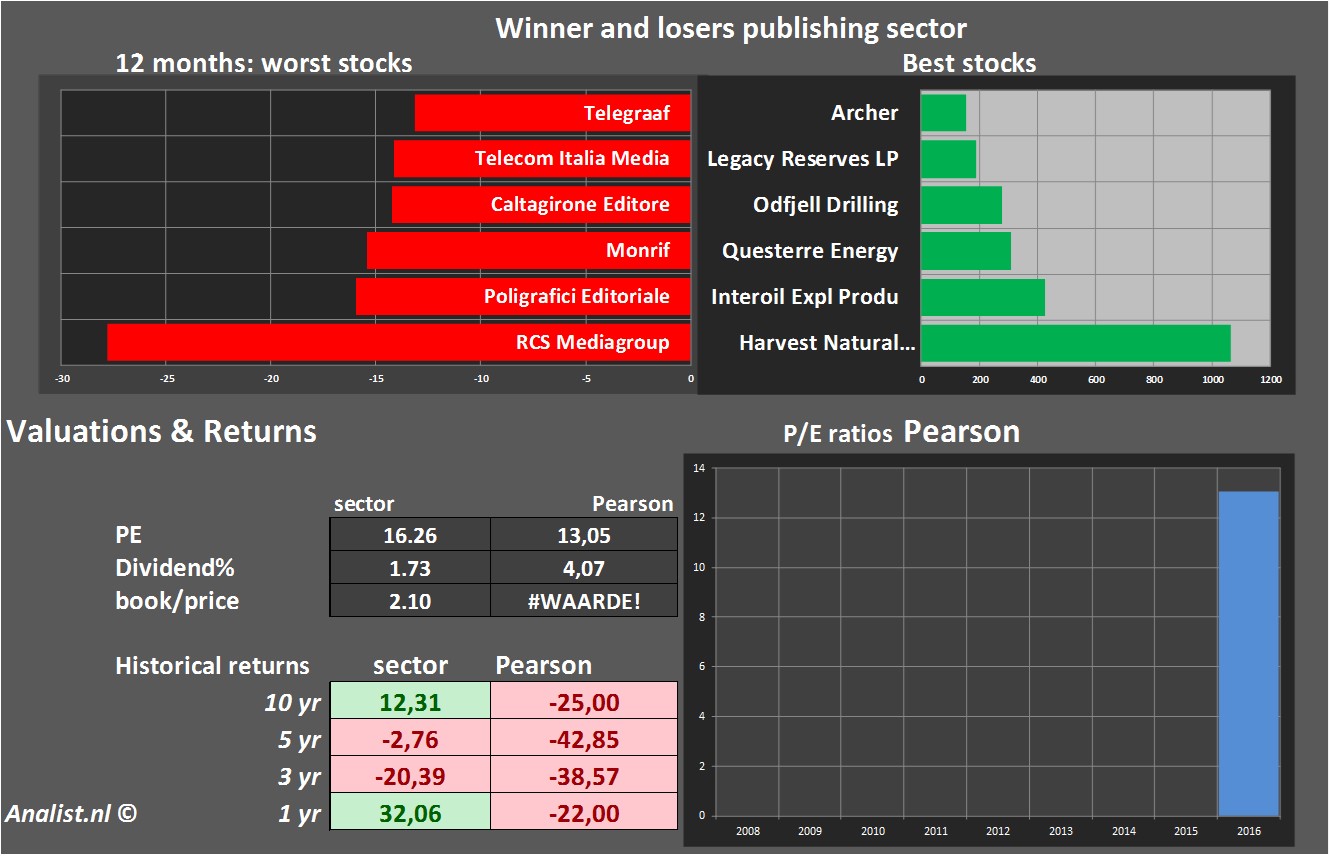This screenshot has width=1330, height=856.
Task: Select the Telecom Italia Media bar
Action: pyautogui.click(x=542, y=159)
